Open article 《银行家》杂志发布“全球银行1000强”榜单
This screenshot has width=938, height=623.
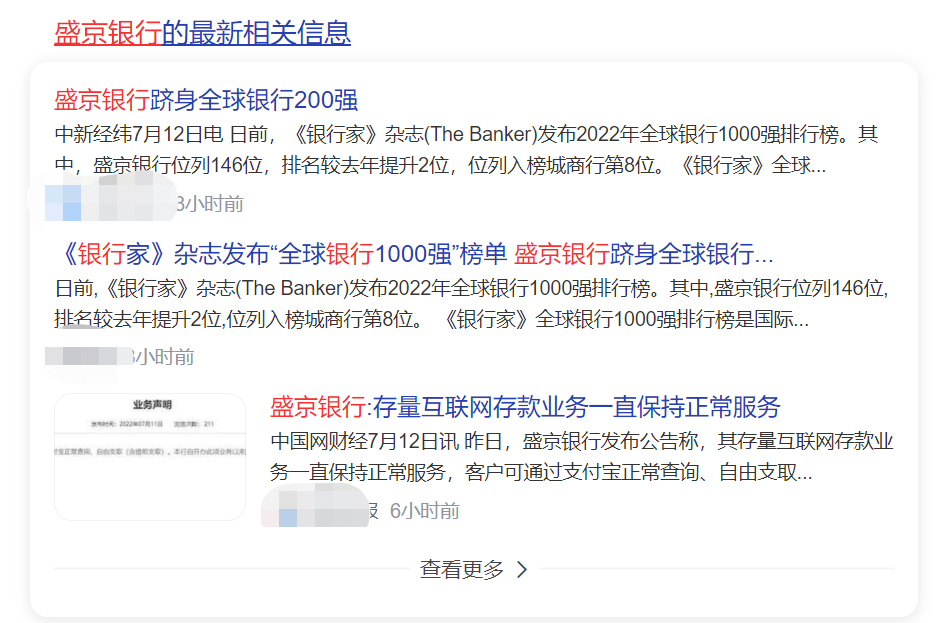[414, 254]
